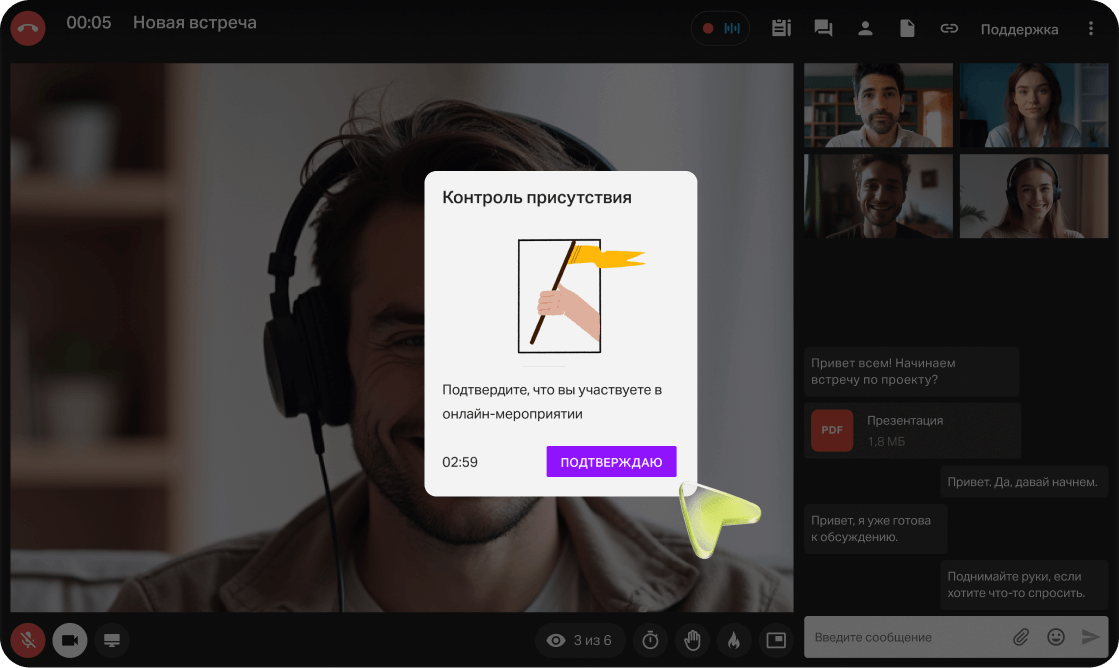The height and width of the screenshot is (668, 1119).
Task: Switch to picture-in-picture layout icon
Action: click(776, 640)
